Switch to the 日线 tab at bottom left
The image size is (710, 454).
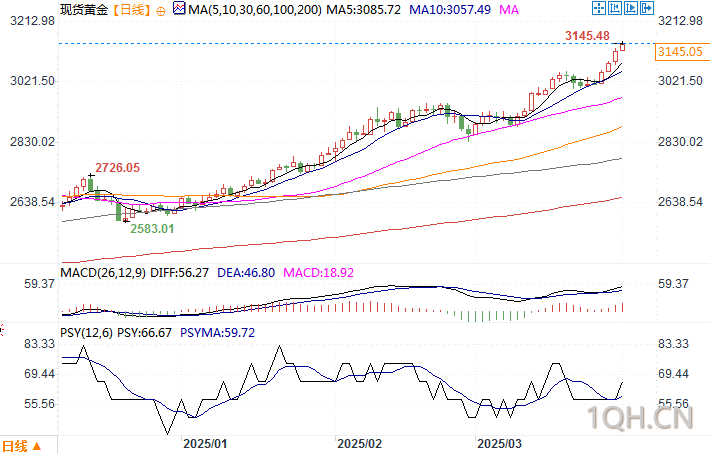[x=14, y=446]
